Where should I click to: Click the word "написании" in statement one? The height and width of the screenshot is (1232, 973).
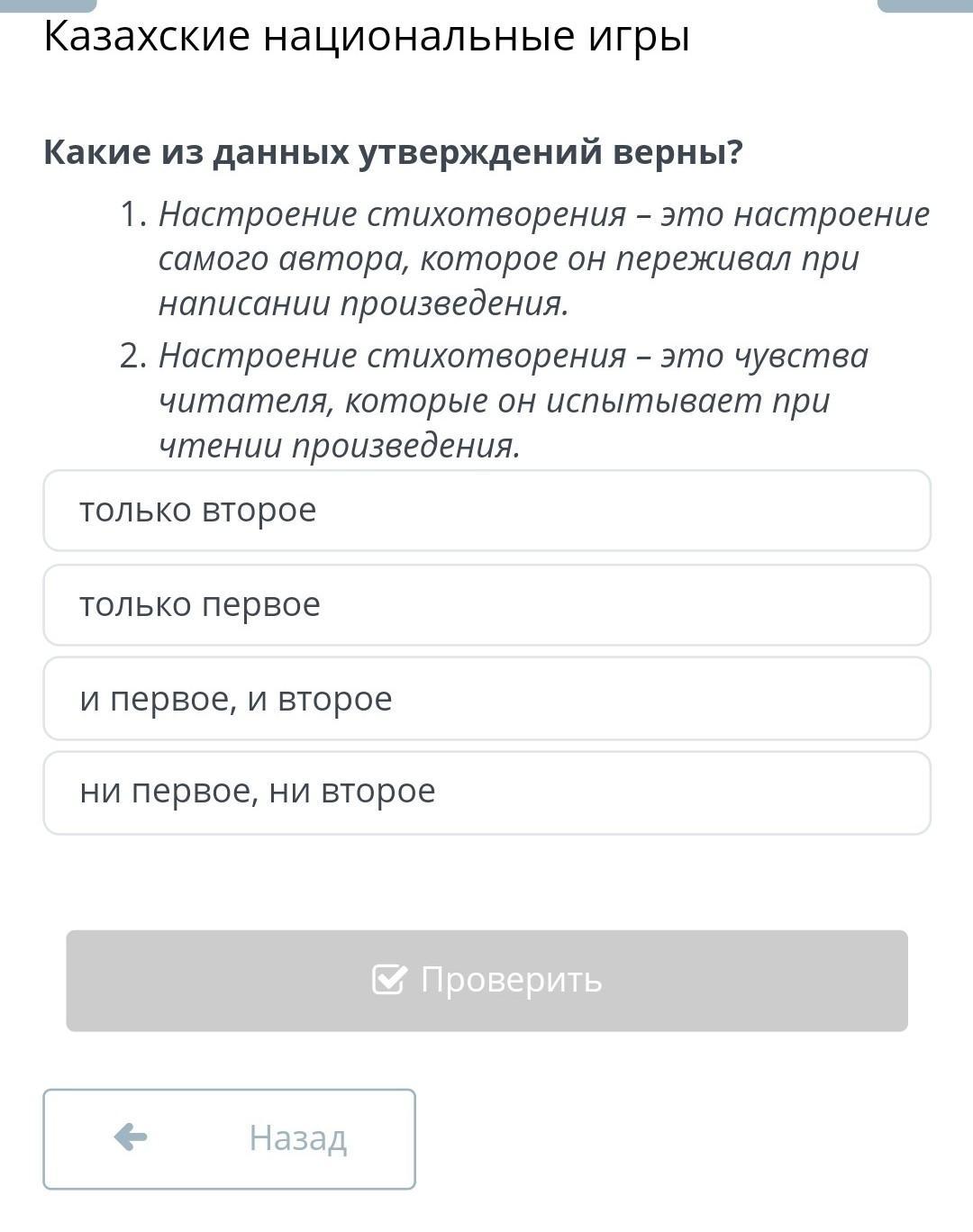pyautogui.click(x=244, y=303)
